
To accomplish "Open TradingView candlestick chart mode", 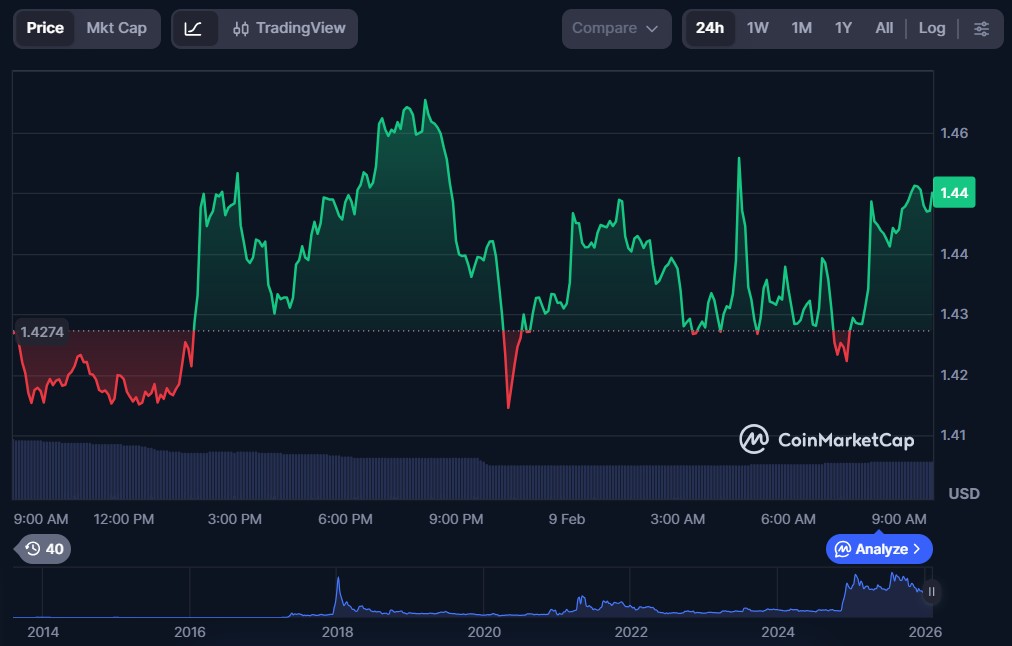I will point(287,29).
